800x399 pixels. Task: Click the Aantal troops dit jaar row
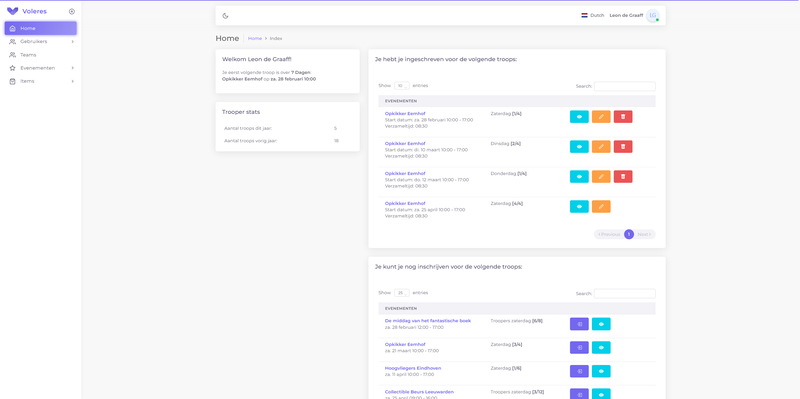tap(287, 128)
